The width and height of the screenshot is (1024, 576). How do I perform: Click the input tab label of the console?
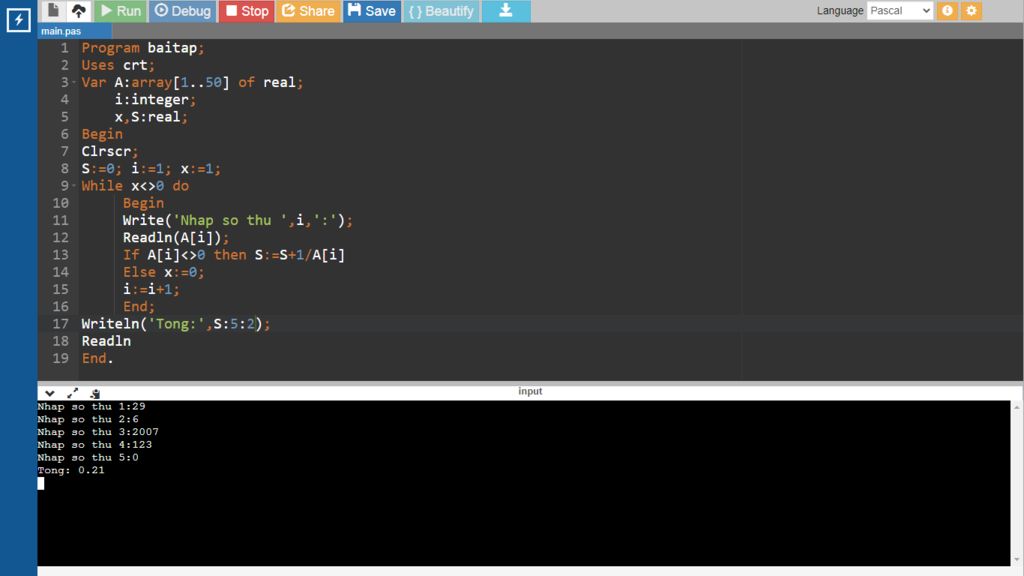(x=530, y=391)
